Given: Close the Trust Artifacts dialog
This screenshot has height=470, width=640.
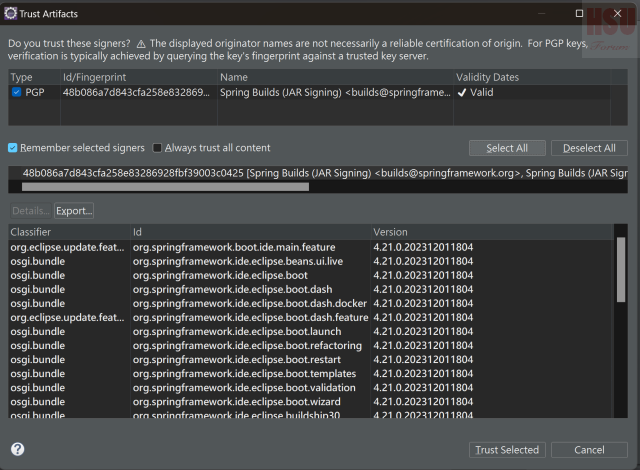Looking at the screenshot, I should pos(618,12).
